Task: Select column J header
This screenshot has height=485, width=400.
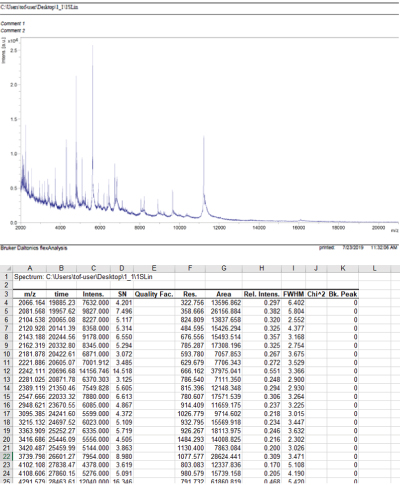Action: click(x=316, y=269)
